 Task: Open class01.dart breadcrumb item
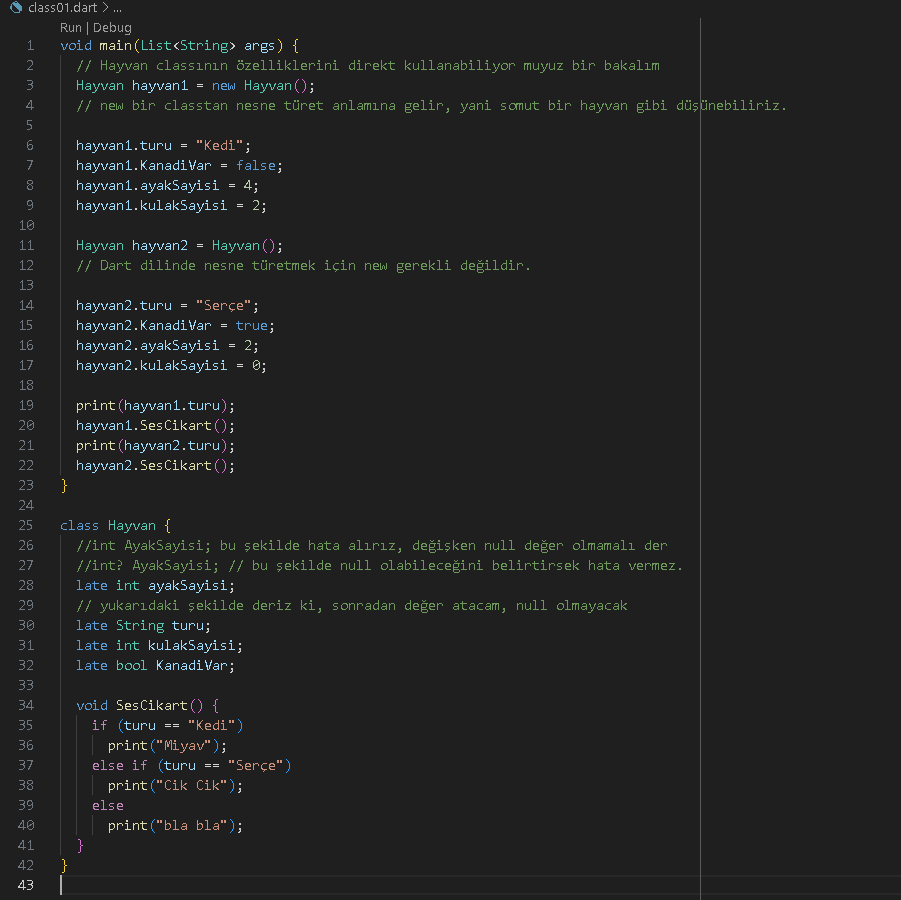coord(62,7)
